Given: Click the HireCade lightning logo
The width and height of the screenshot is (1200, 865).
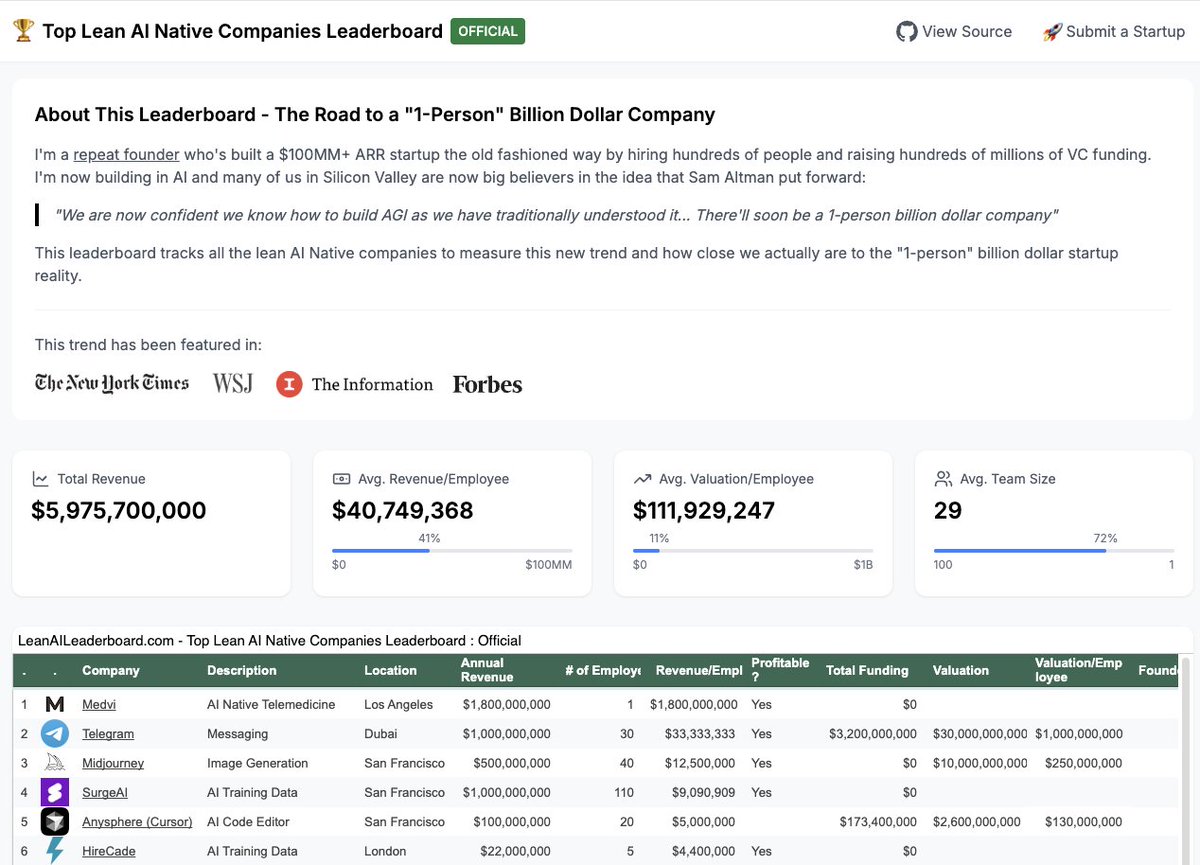Looking at the screenshot, I should tap(54, 851).
